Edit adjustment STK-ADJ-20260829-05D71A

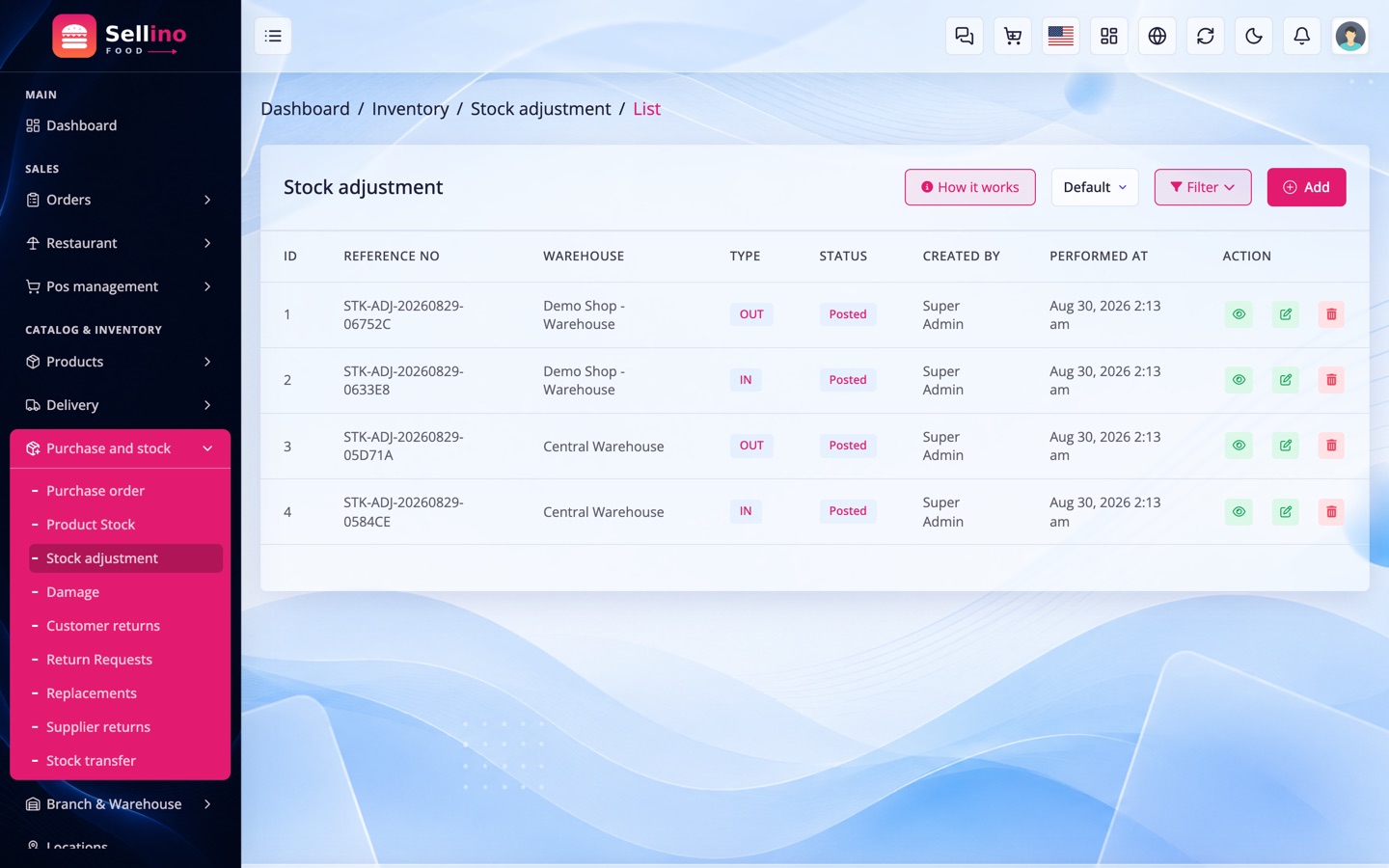(1286, 446)
